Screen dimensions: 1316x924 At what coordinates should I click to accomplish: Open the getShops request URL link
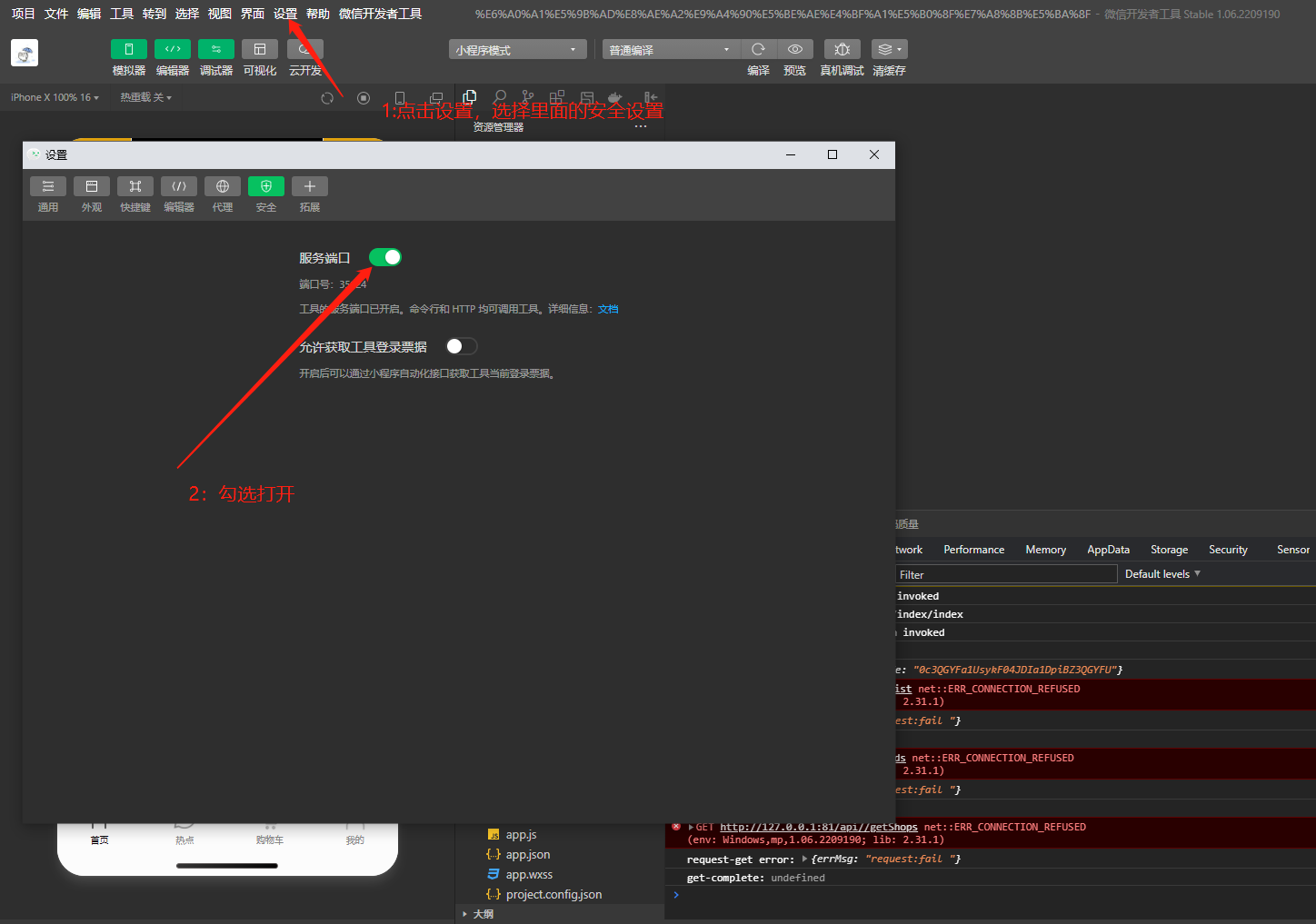coord(818,828)
